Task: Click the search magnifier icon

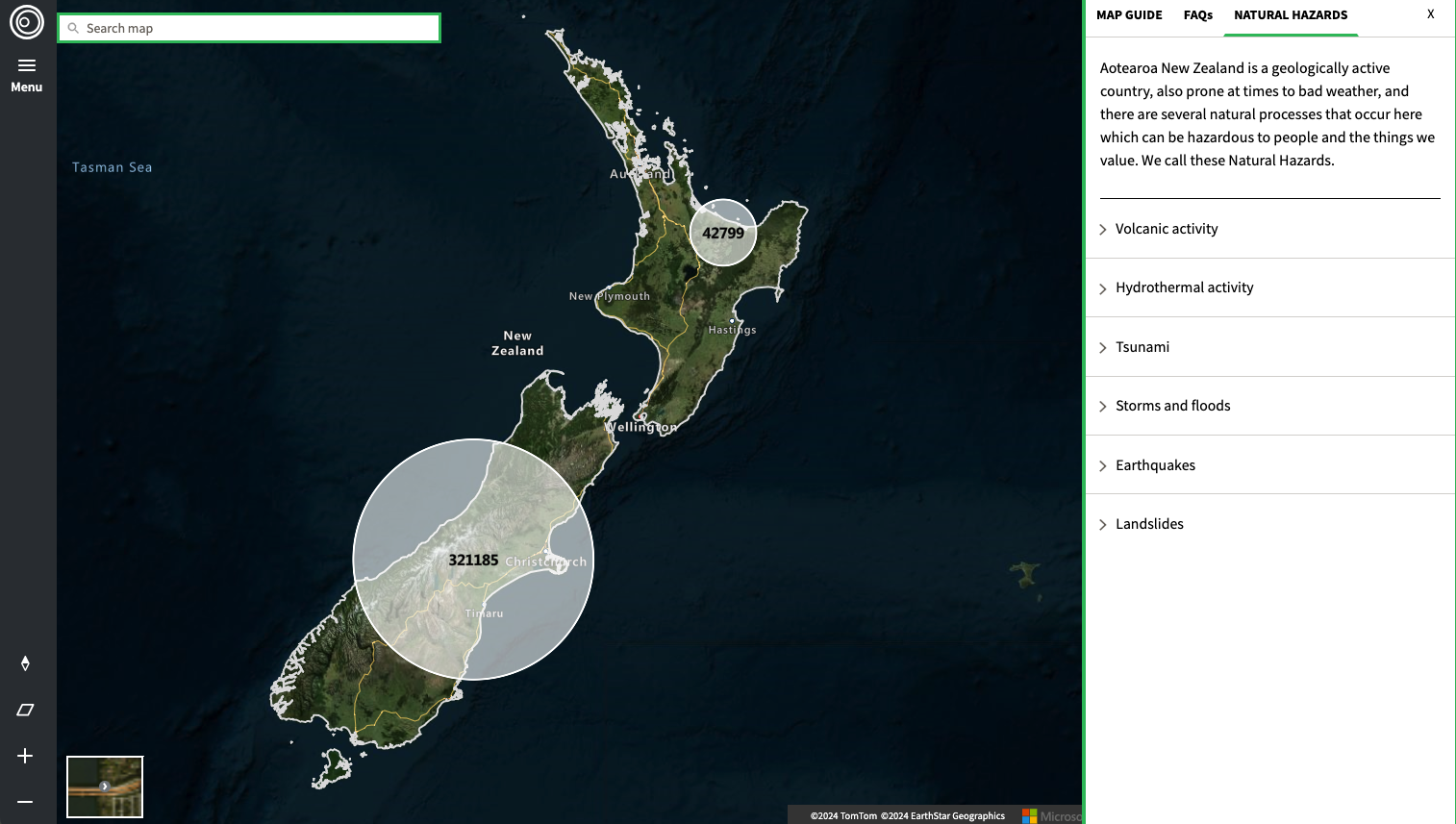Action: tap(73, 28)
